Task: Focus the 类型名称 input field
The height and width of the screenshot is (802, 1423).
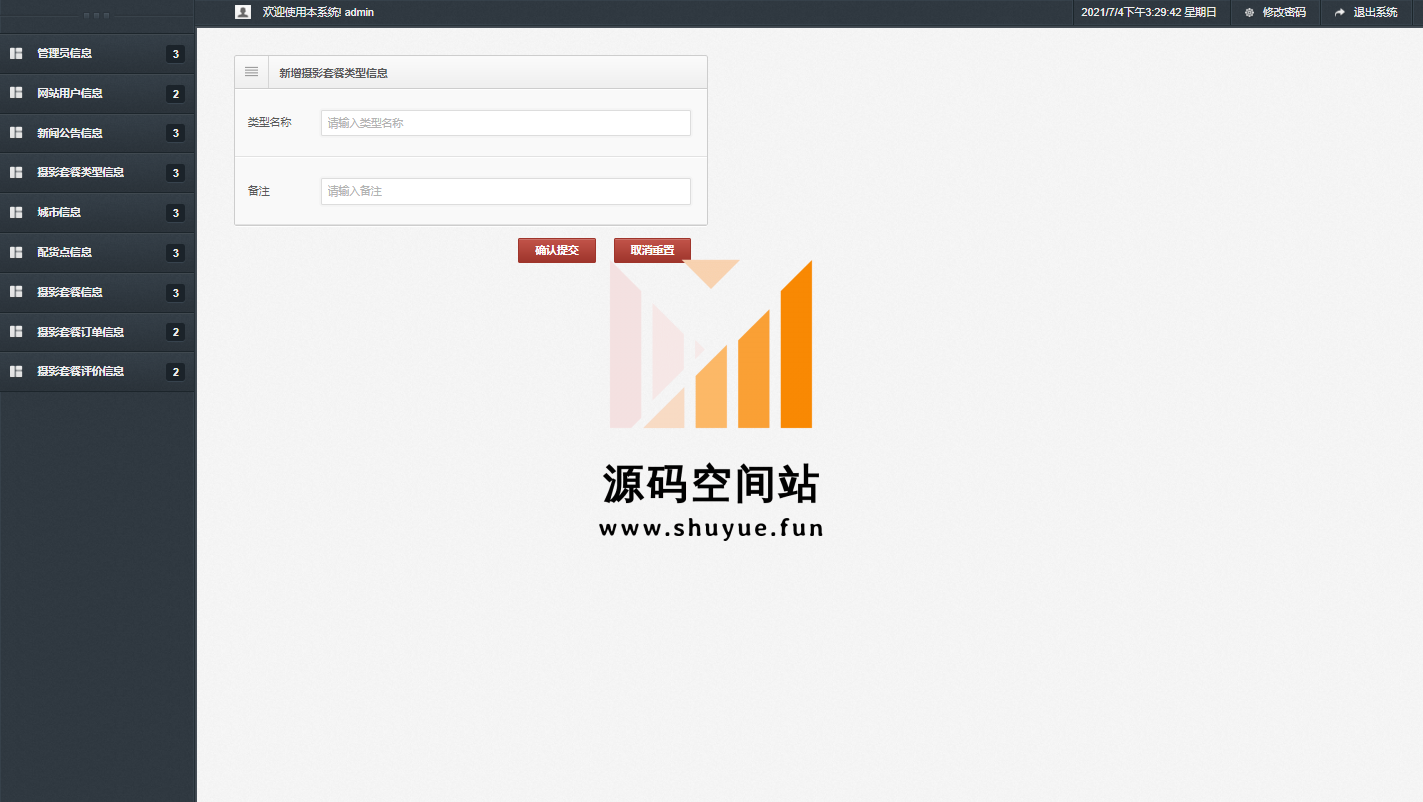Action: pos(506,123)
